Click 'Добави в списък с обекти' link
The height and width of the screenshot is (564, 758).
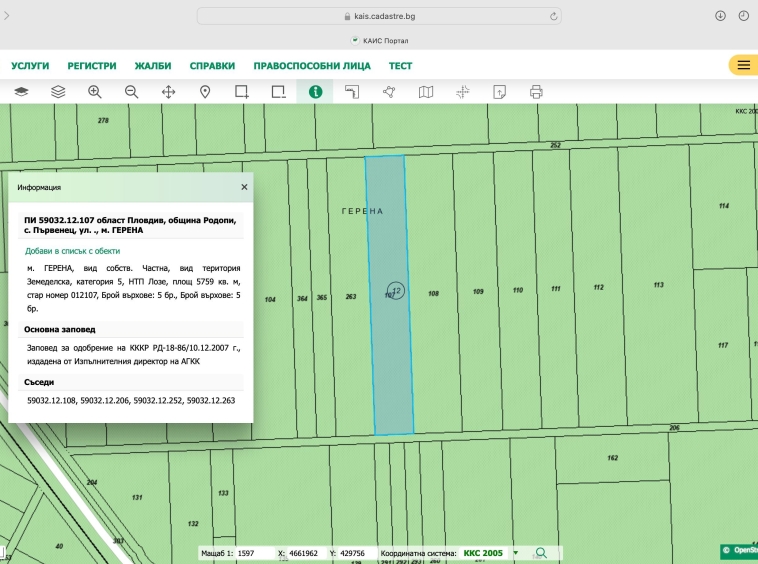coord(72,251)
